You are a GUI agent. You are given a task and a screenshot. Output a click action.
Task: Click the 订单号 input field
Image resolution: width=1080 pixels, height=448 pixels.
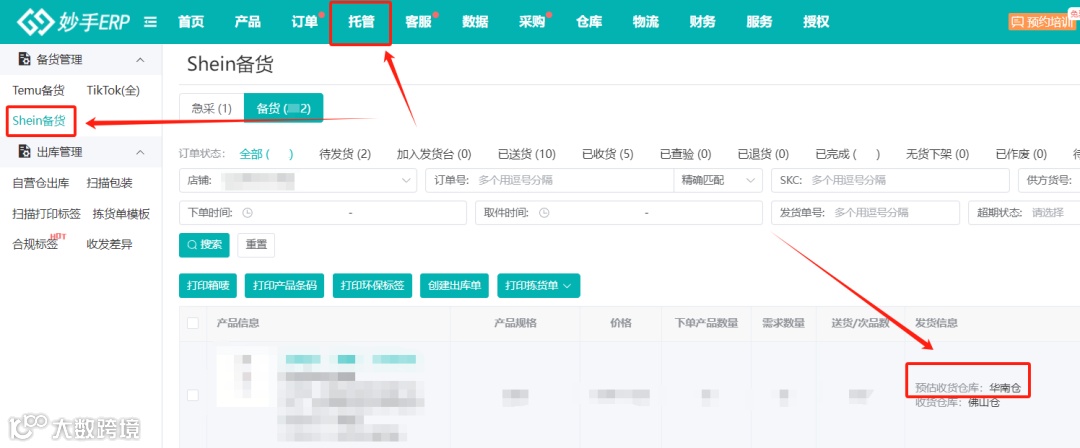(550, 181)
